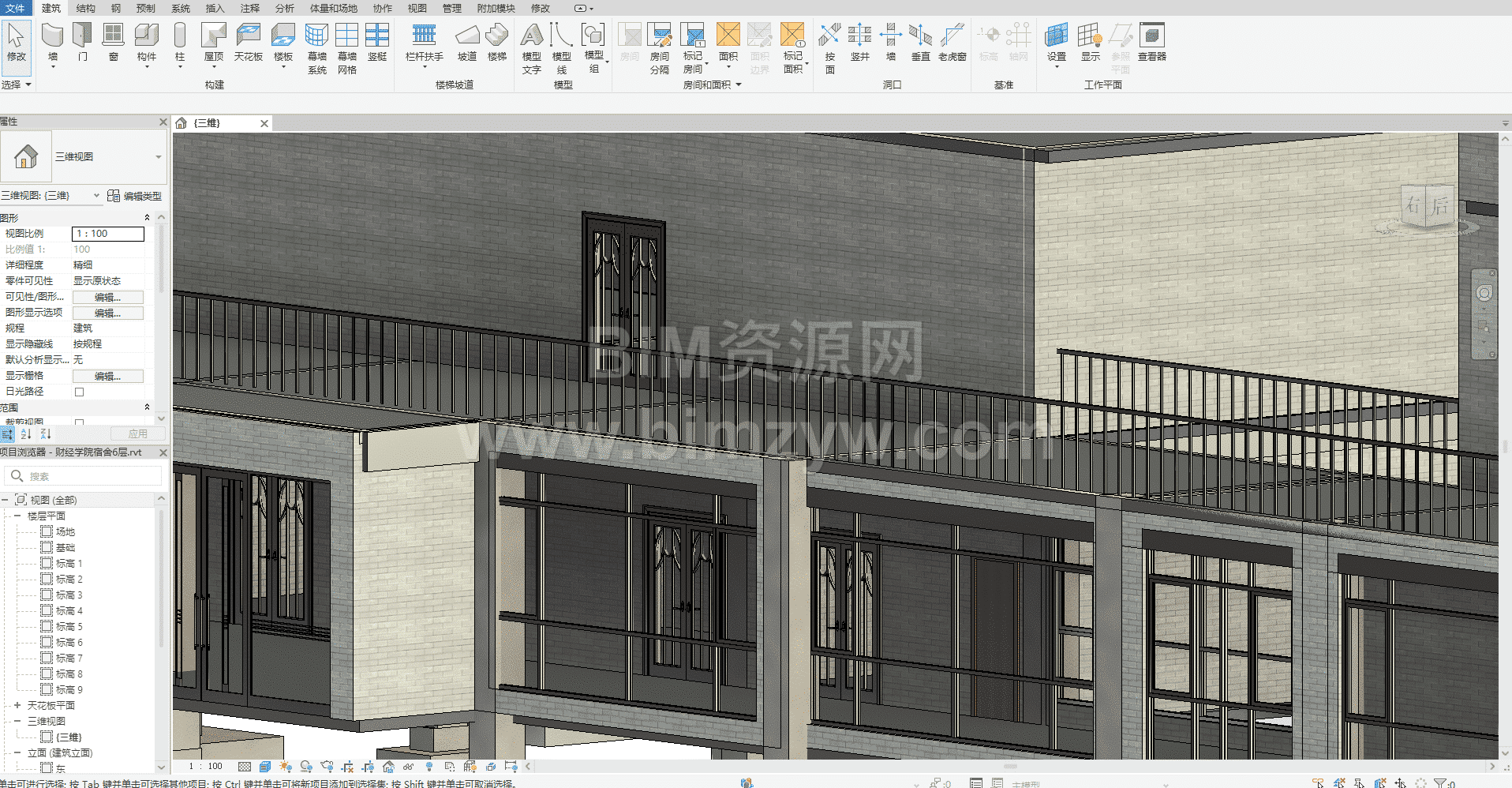Click the 标记房间 tag room tool
The width and height of the screenshot is (1512, 788).
(693, 48)
